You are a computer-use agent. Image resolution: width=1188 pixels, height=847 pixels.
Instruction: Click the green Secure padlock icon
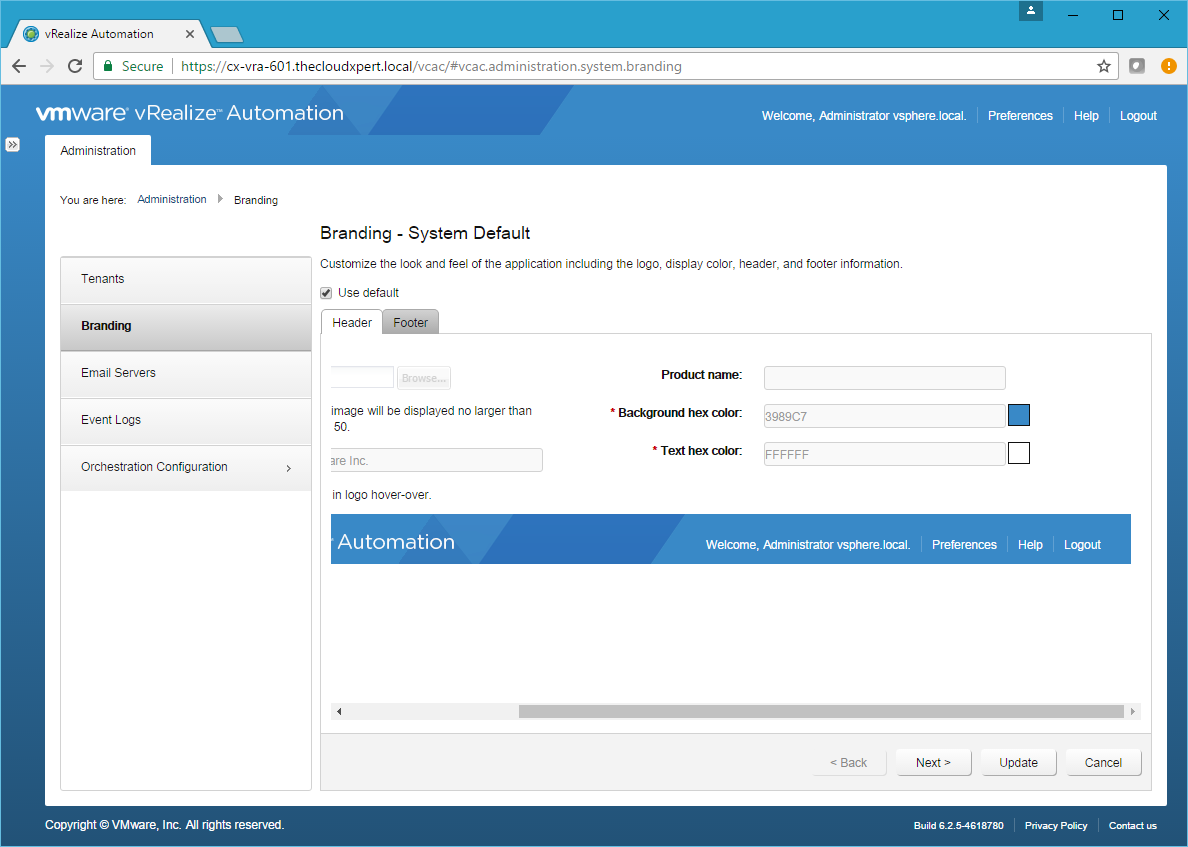point(108,66)
